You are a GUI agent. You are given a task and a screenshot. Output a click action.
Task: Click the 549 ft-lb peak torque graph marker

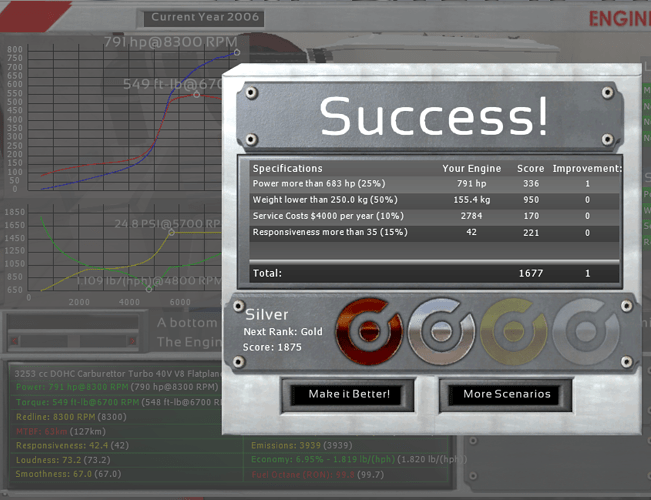pyautogui.click(x=197, y=95)
